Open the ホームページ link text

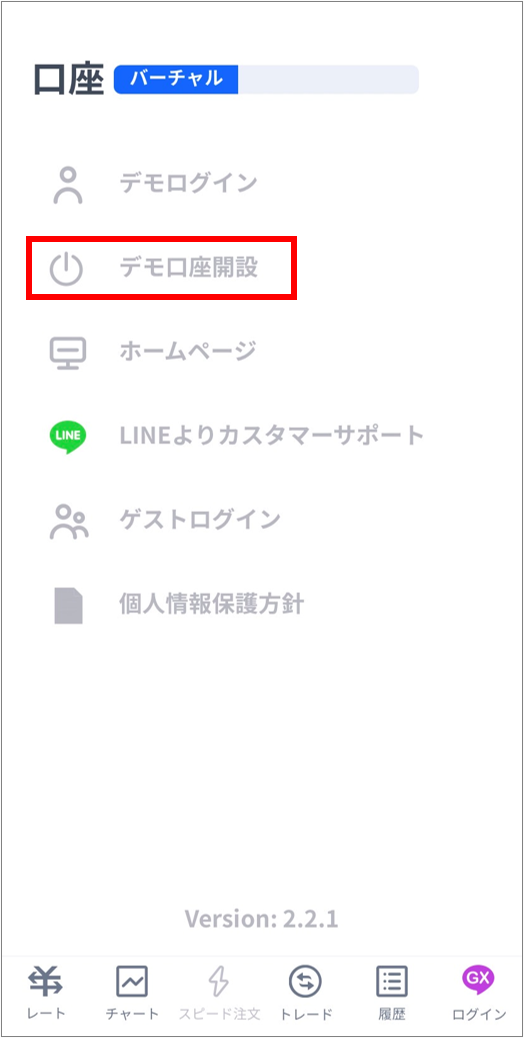[x=187, y=352]
